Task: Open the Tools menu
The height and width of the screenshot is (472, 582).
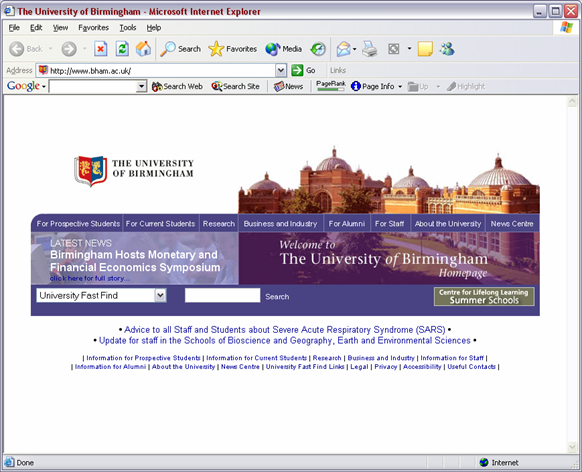Action: point(128,27)
